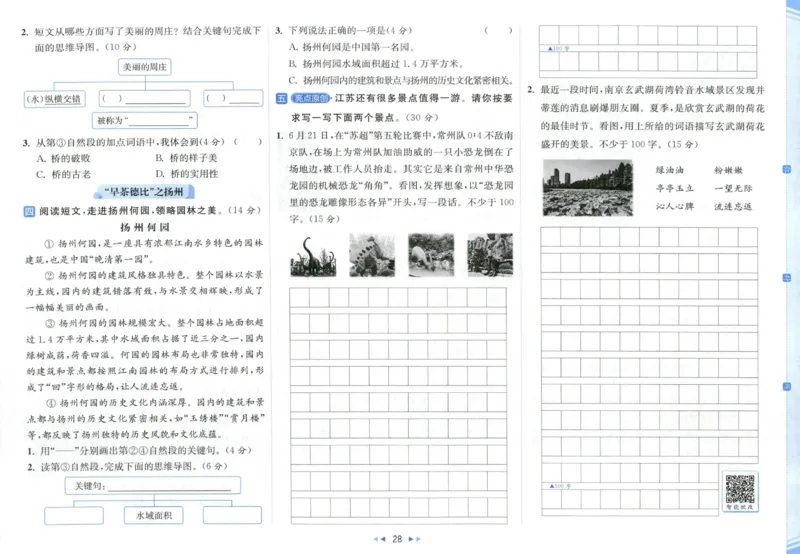Click the article title 扬州何园
Screen dimensions: 800x554
click(144, 227)
